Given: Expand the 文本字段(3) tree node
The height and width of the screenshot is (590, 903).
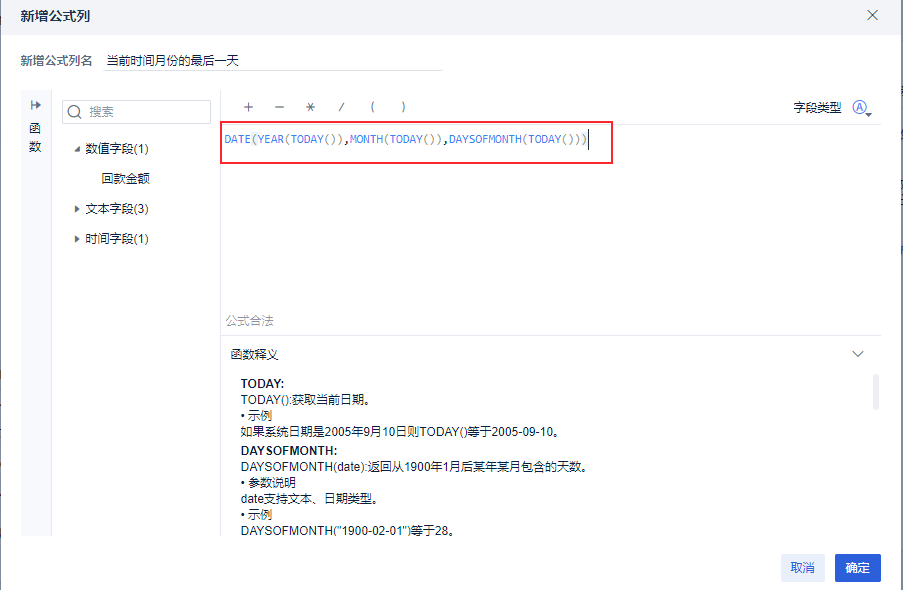Looking at the screenshot, I should pyautogui.click(x=77, y=209).
